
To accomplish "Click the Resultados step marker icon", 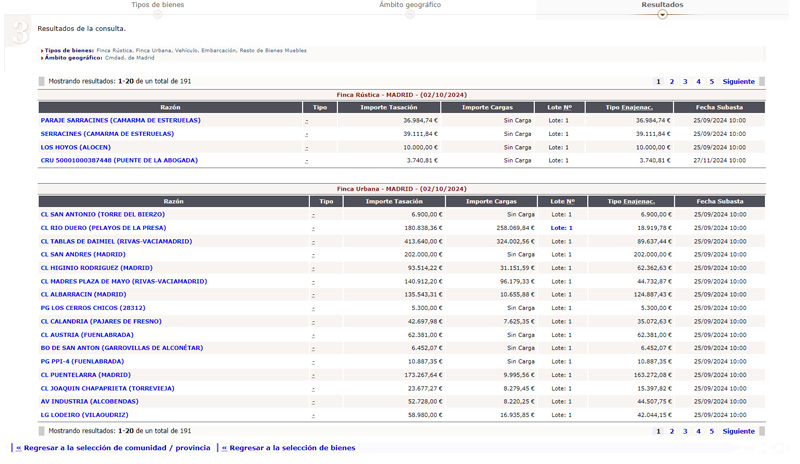I will [x=662, y=15].
